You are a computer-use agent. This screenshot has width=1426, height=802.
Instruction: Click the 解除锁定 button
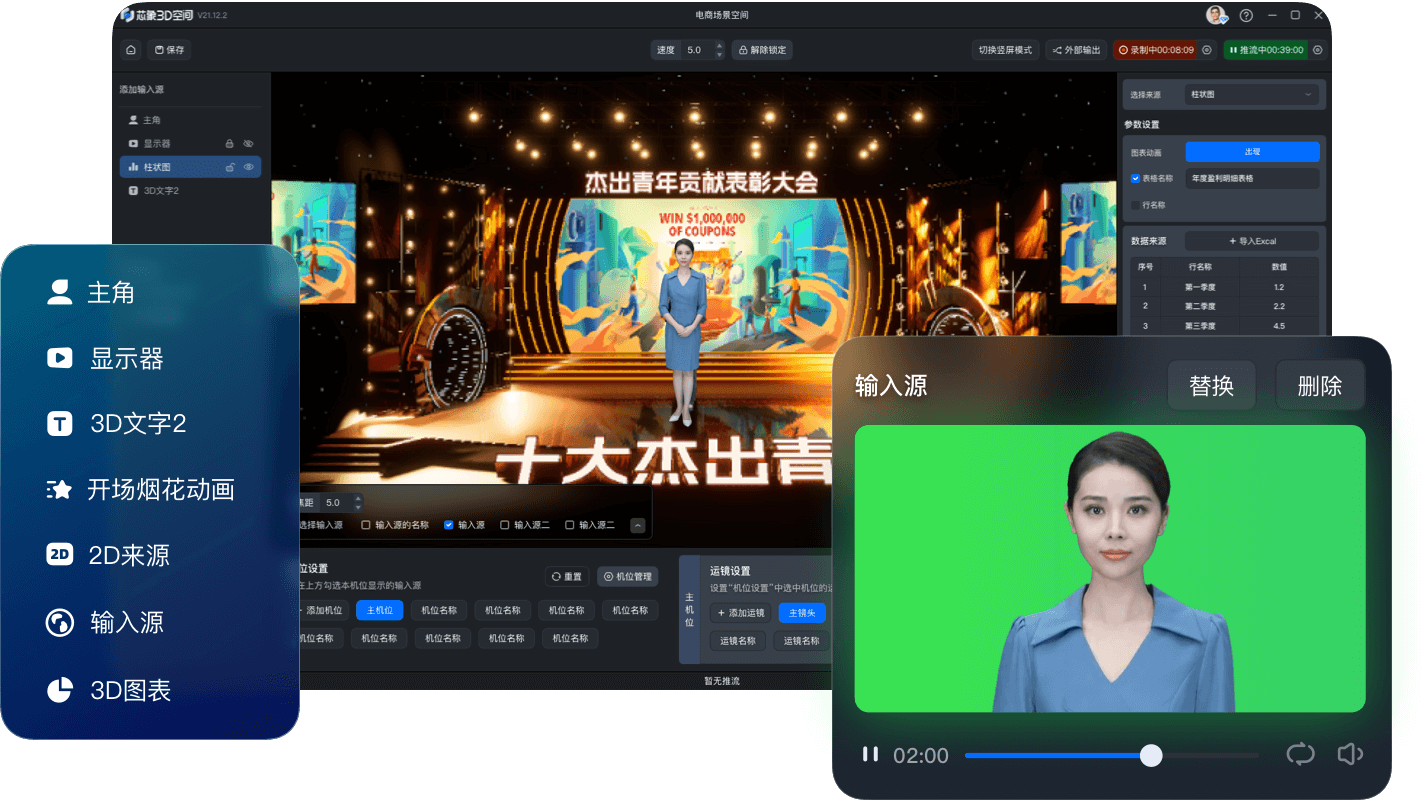(x=762, y=50)
